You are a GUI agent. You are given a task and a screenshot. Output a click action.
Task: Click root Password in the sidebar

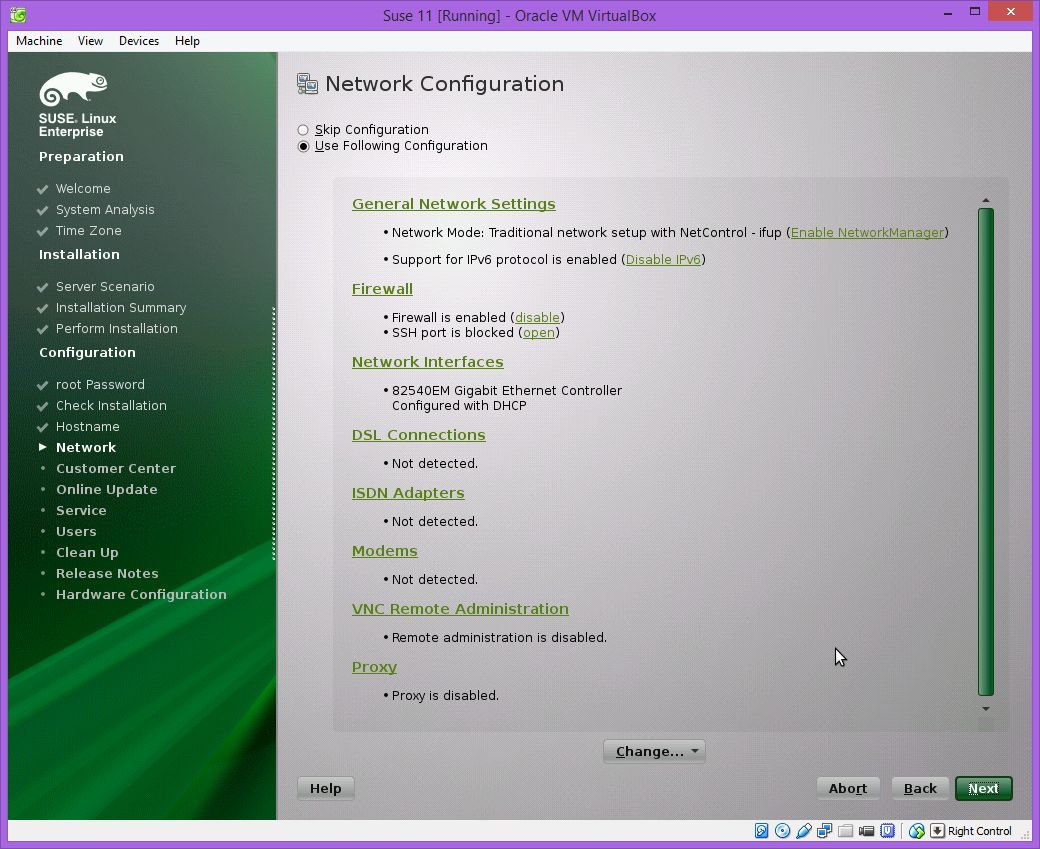pyautogui.click(x=100, y=385)
